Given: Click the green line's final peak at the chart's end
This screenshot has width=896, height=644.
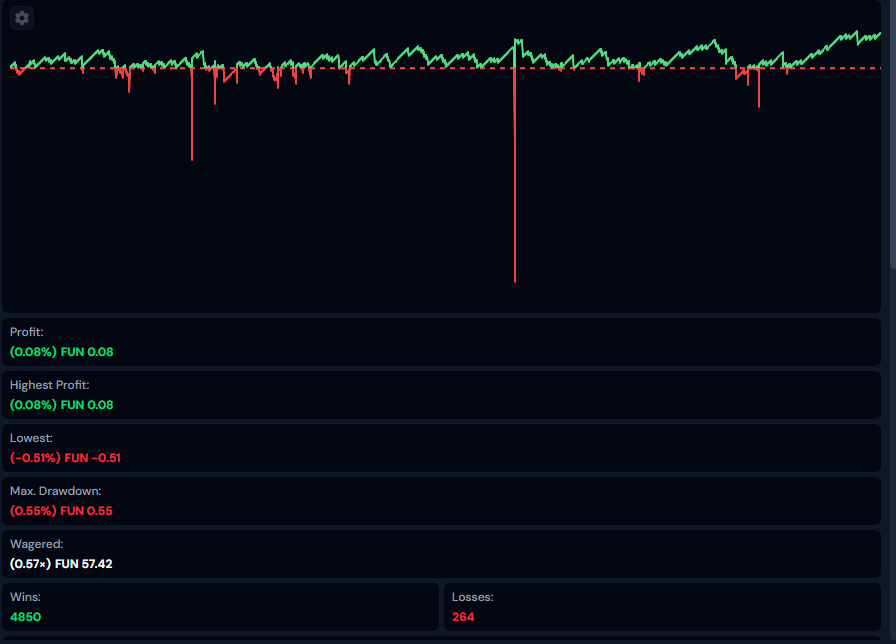Looking at the screenshot, I should [x=879, y=34].
